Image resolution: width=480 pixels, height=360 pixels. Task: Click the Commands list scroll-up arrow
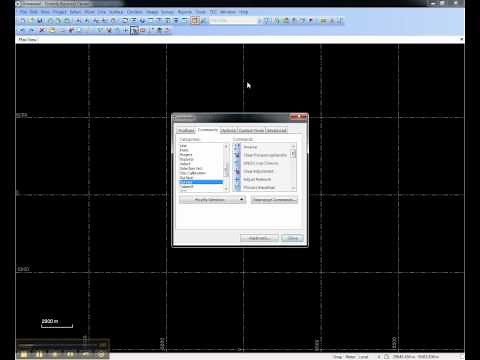(x=293, y=146)
